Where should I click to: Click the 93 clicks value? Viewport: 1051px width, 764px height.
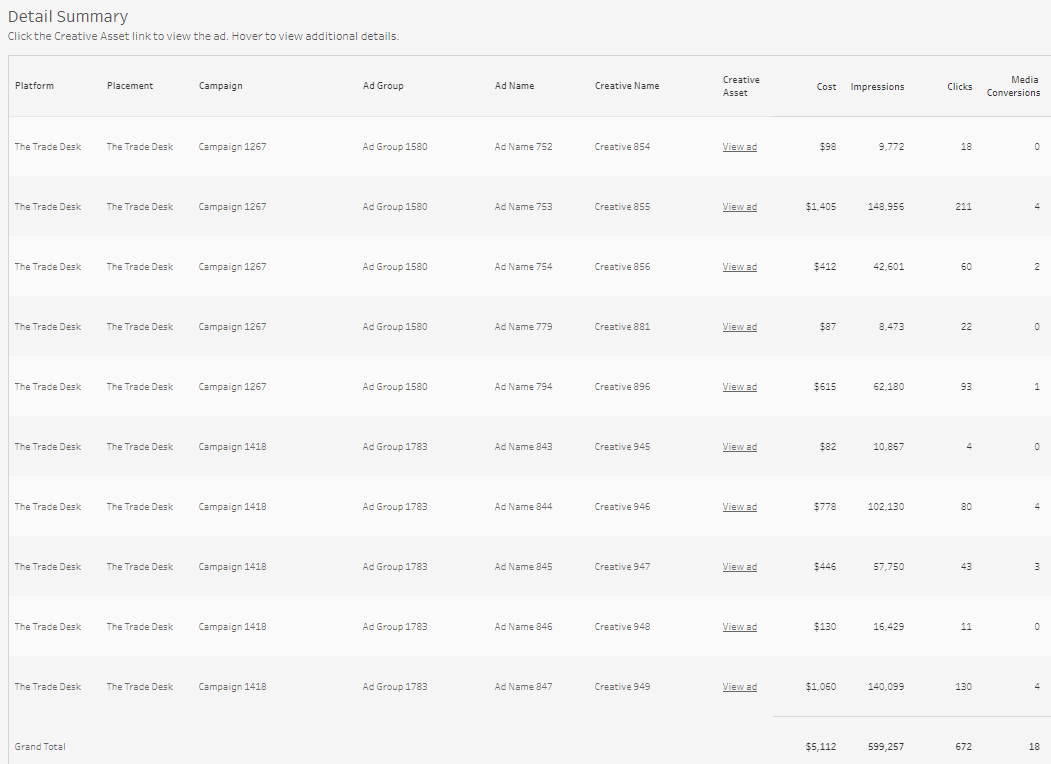click(966, 387)
